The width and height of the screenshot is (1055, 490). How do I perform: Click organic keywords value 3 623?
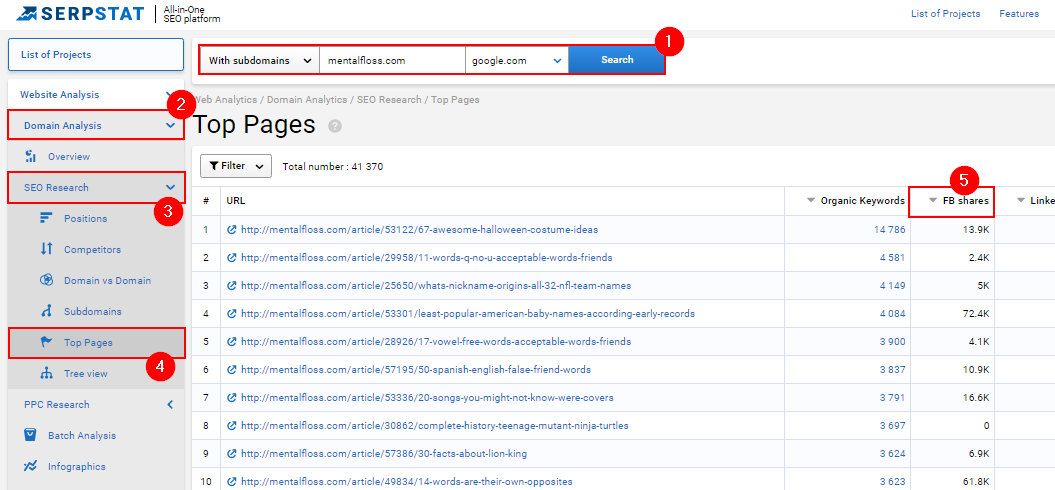click(892, 482)
